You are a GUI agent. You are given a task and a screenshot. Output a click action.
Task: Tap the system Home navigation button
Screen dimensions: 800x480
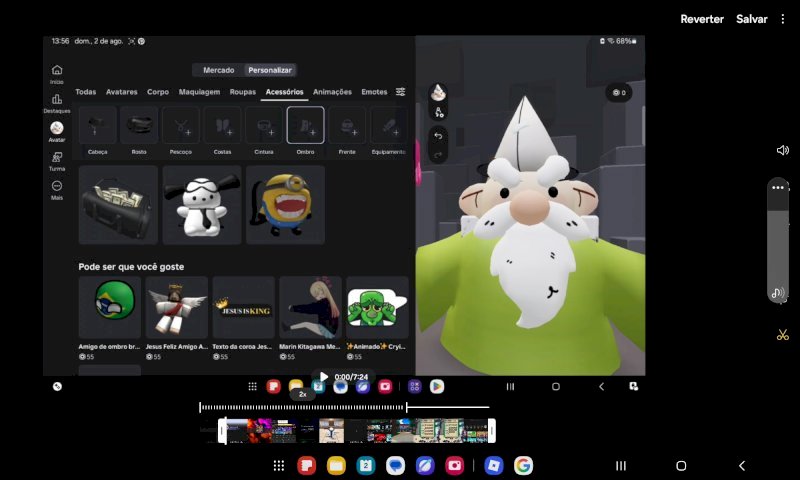tap(681, 466)
